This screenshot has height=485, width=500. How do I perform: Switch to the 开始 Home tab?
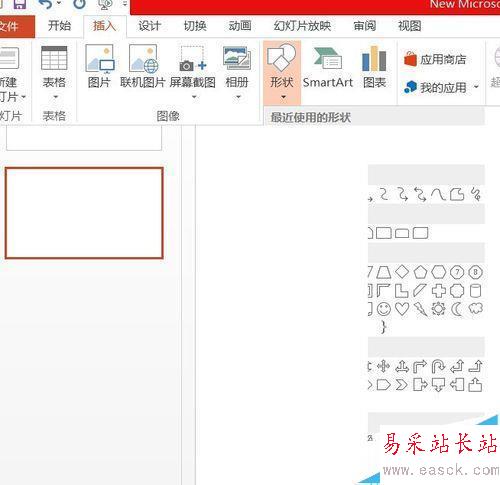[x=59, y=26]
